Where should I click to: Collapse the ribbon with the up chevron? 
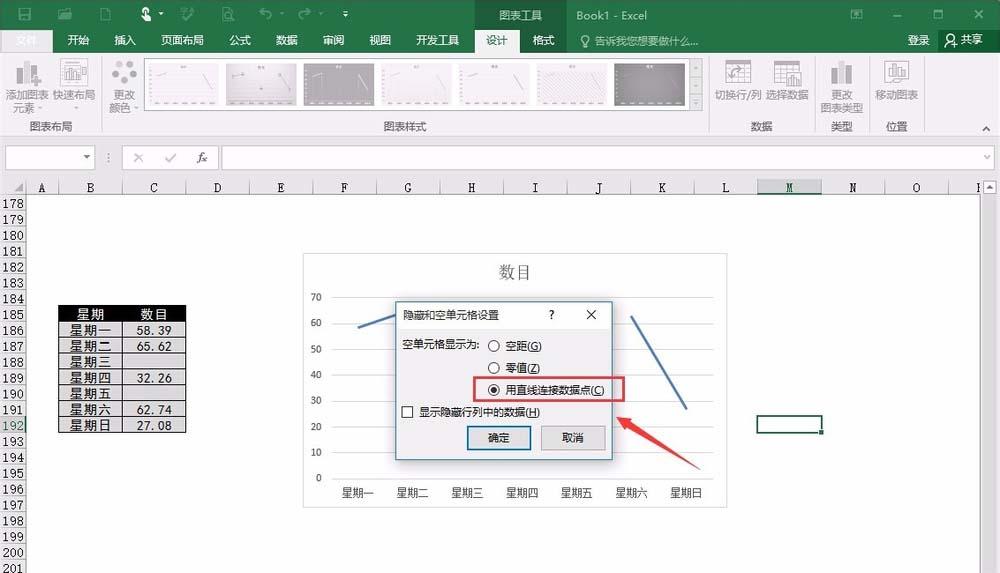(x=986, y=129)
